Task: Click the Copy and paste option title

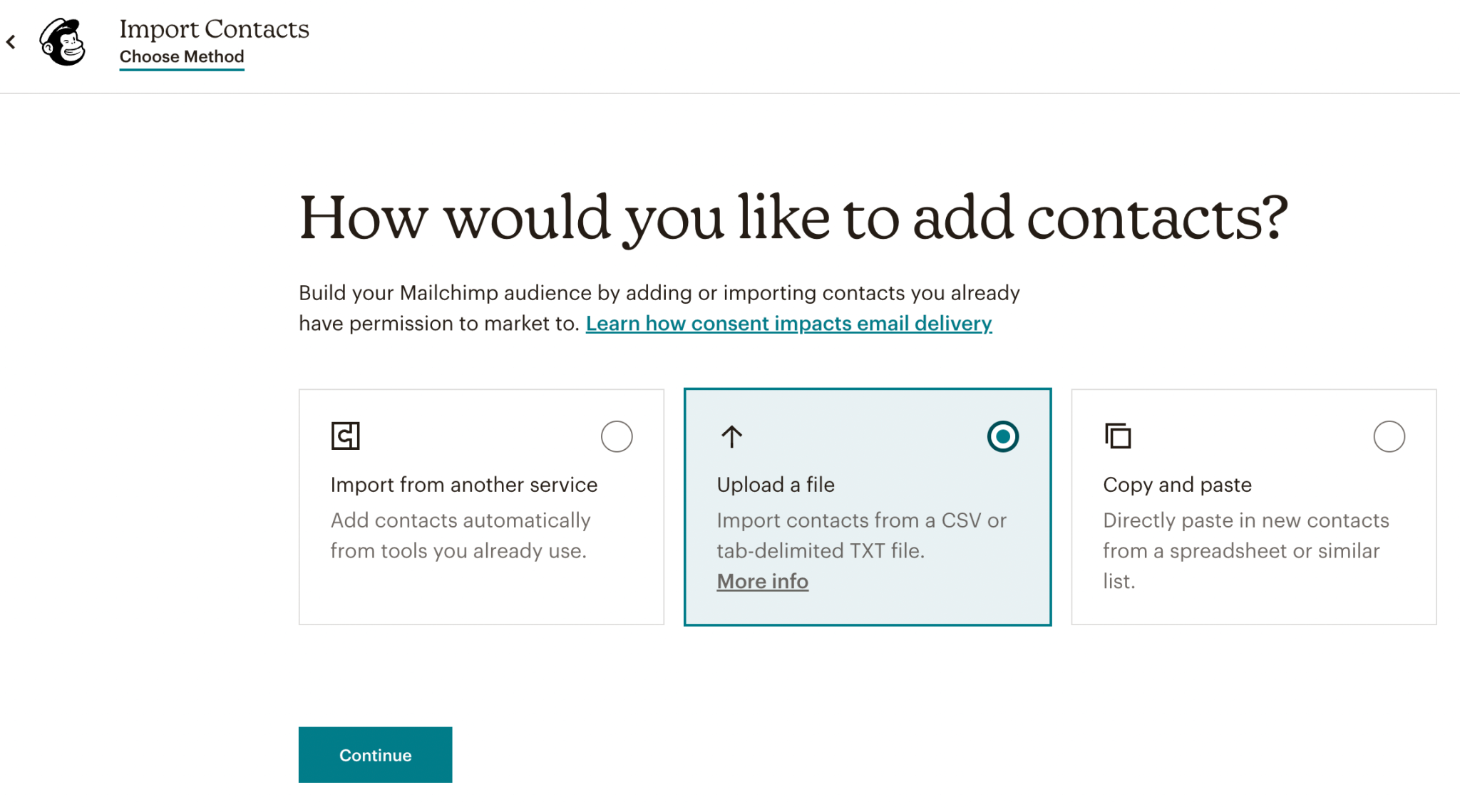Action: coord(1177,484)
